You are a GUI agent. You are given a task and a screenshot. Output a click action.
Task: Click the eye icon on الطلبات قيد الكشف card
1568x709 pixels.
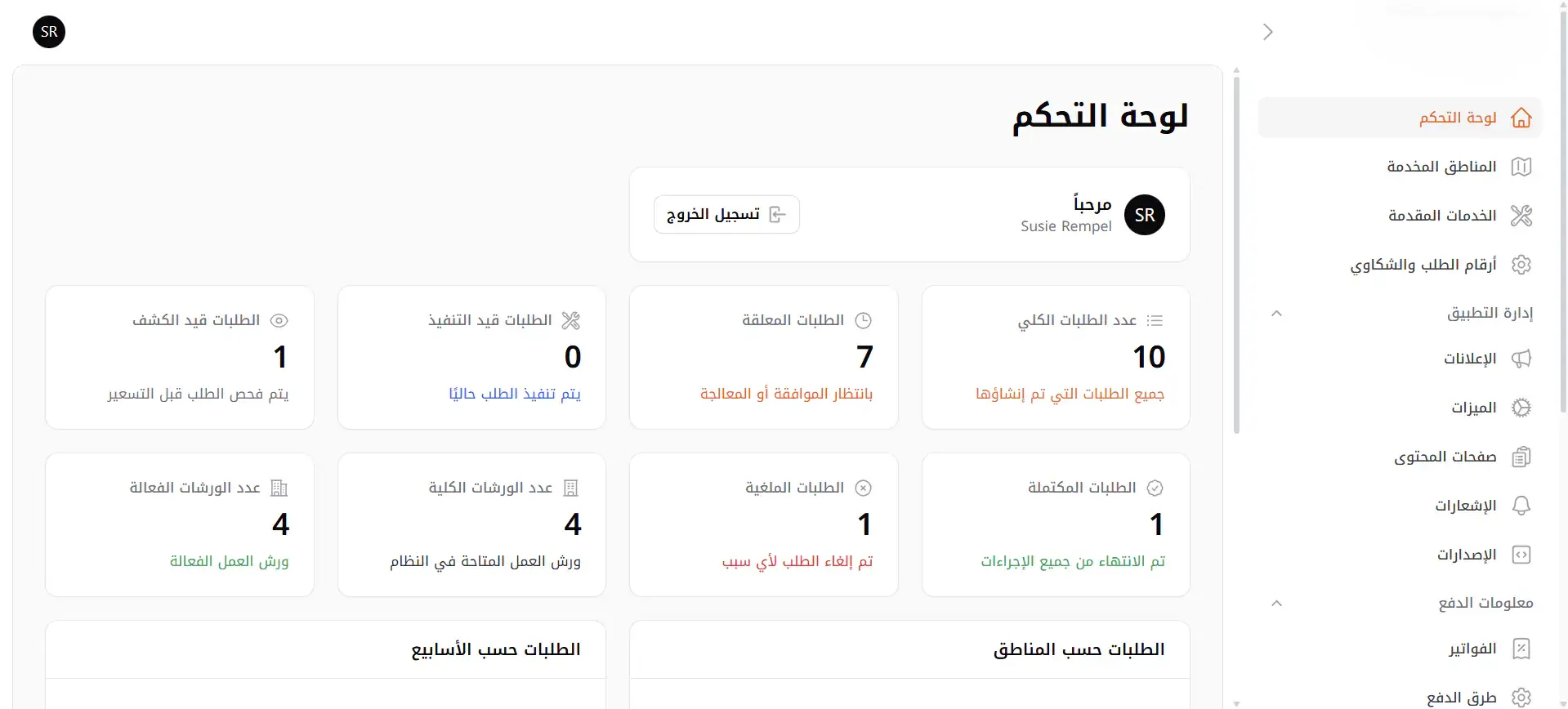click(x=279, y=320)
